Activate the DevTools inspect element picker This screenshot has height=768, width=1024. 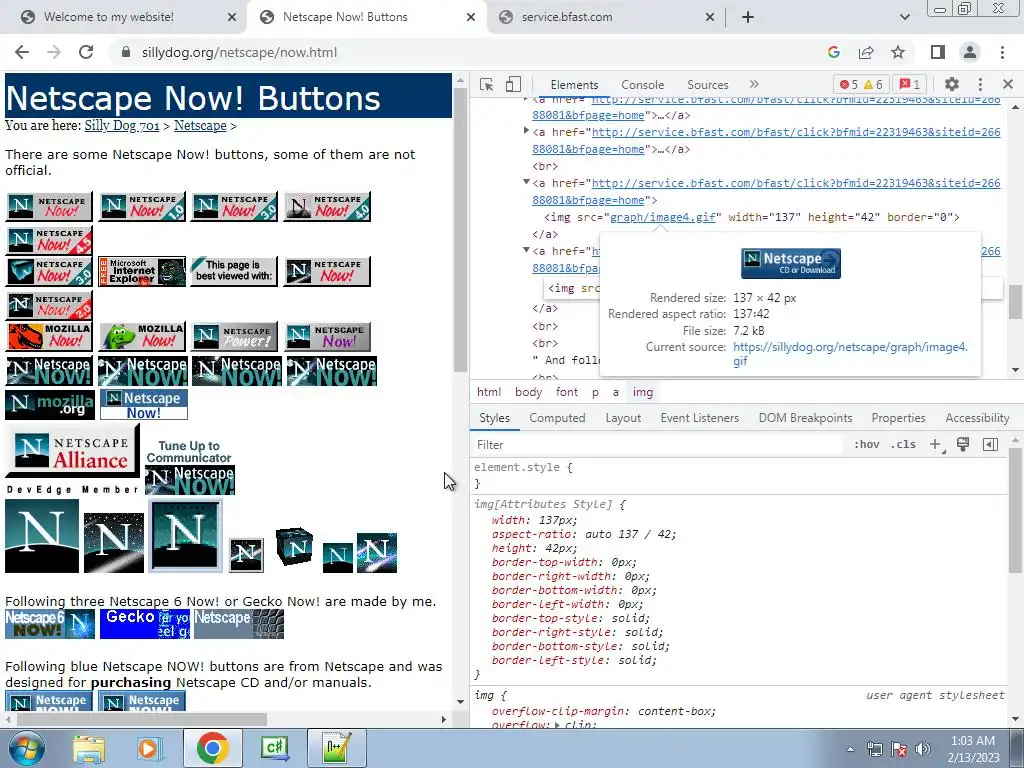pos(487,84)
